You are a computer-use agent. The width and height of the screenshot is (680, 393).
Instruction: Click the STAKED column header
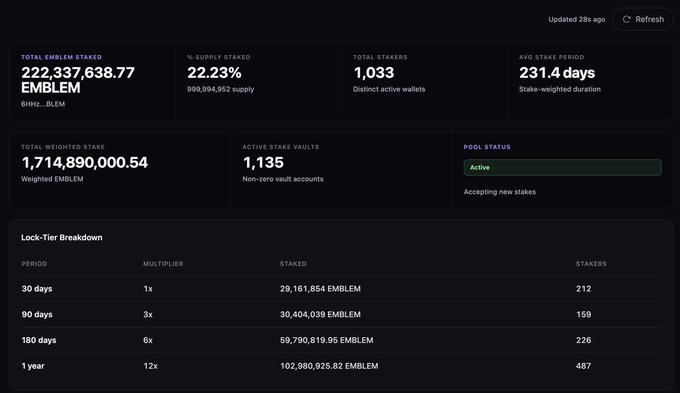point(293,264)
